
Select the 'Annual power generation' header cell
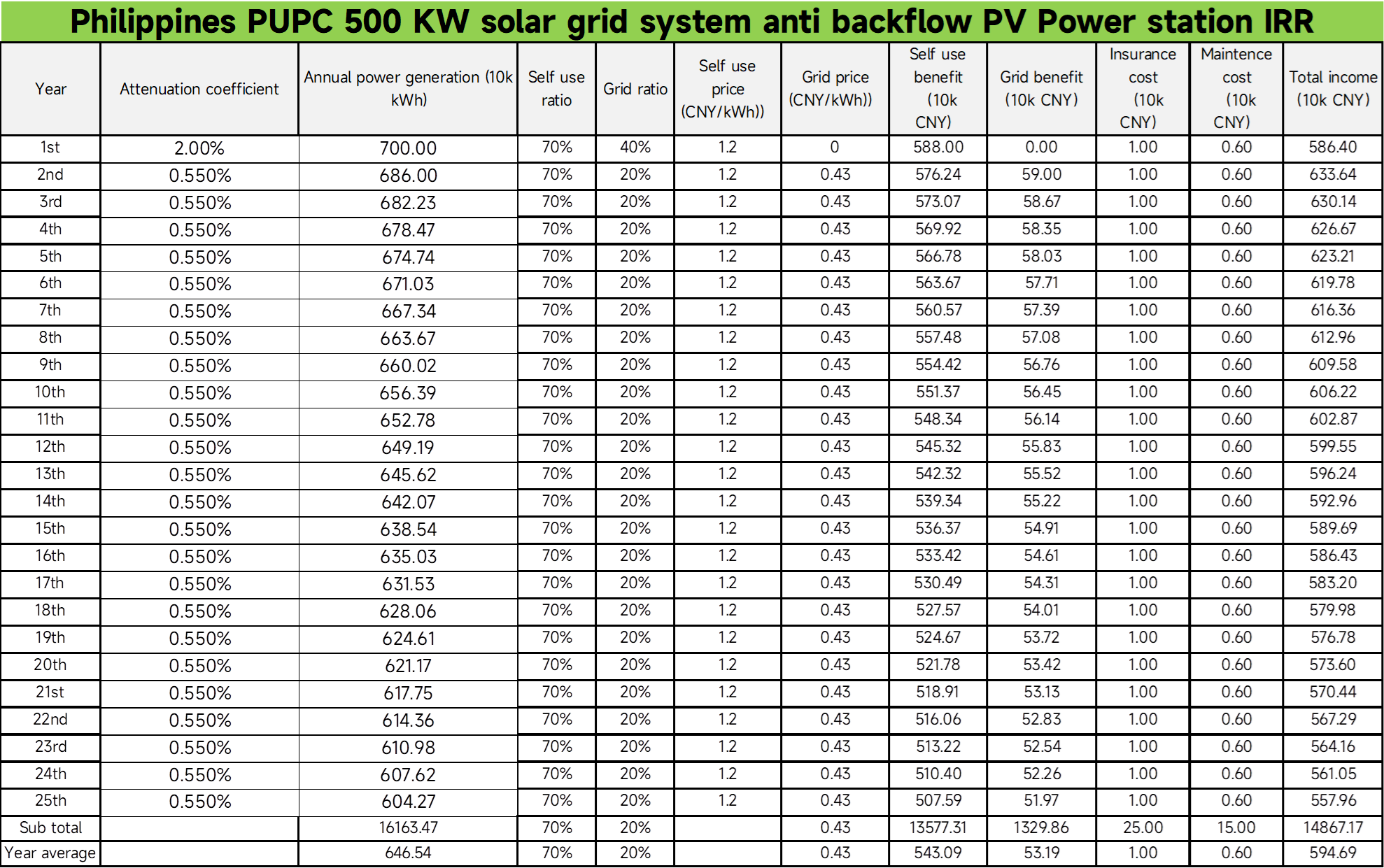[409, 88]
